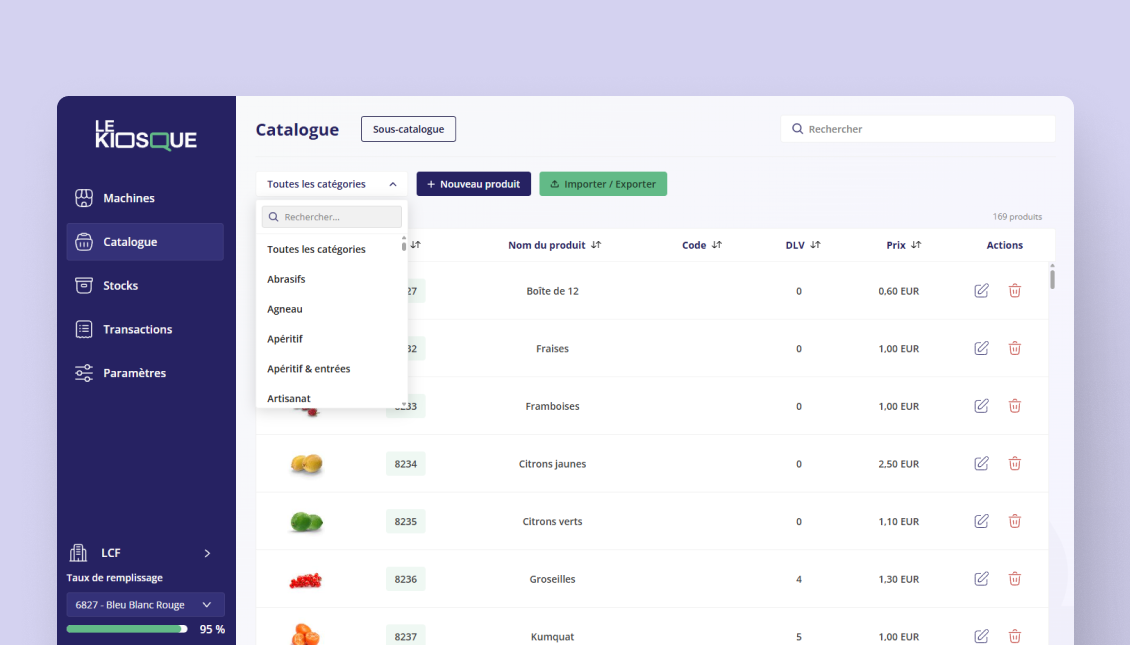
Task: Click the Groseilles thumbnail
Action: 306,579
